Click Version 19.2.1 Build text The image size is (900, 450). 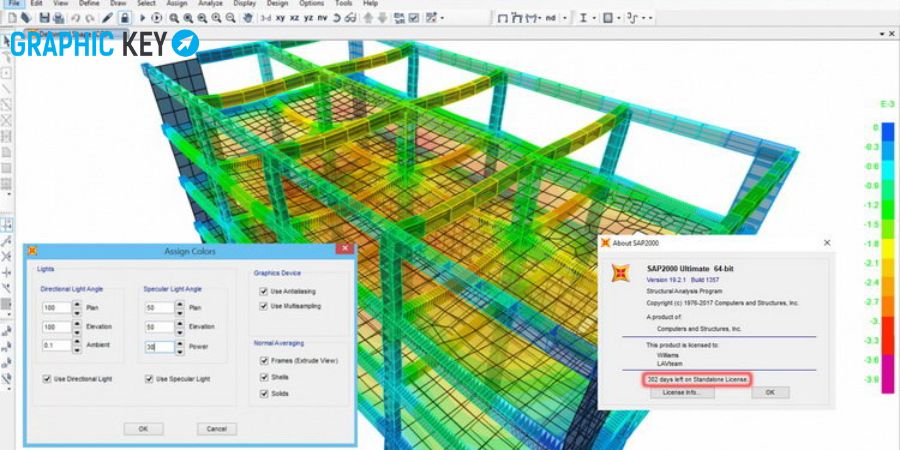tap(683, 280)
